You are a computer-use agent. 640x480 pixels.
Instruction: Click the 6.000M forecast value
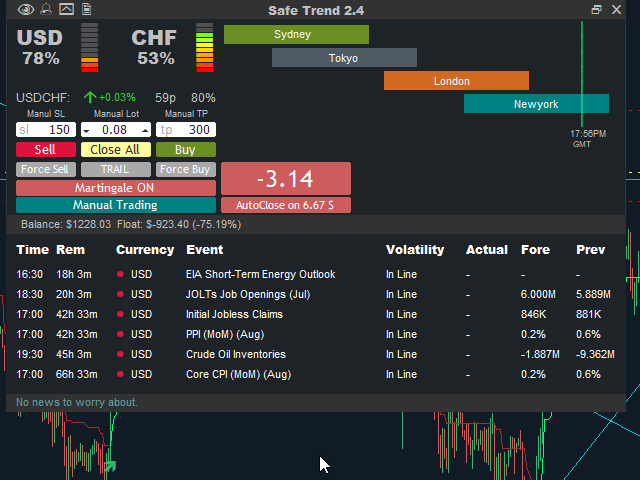click(x=538, y=294)
